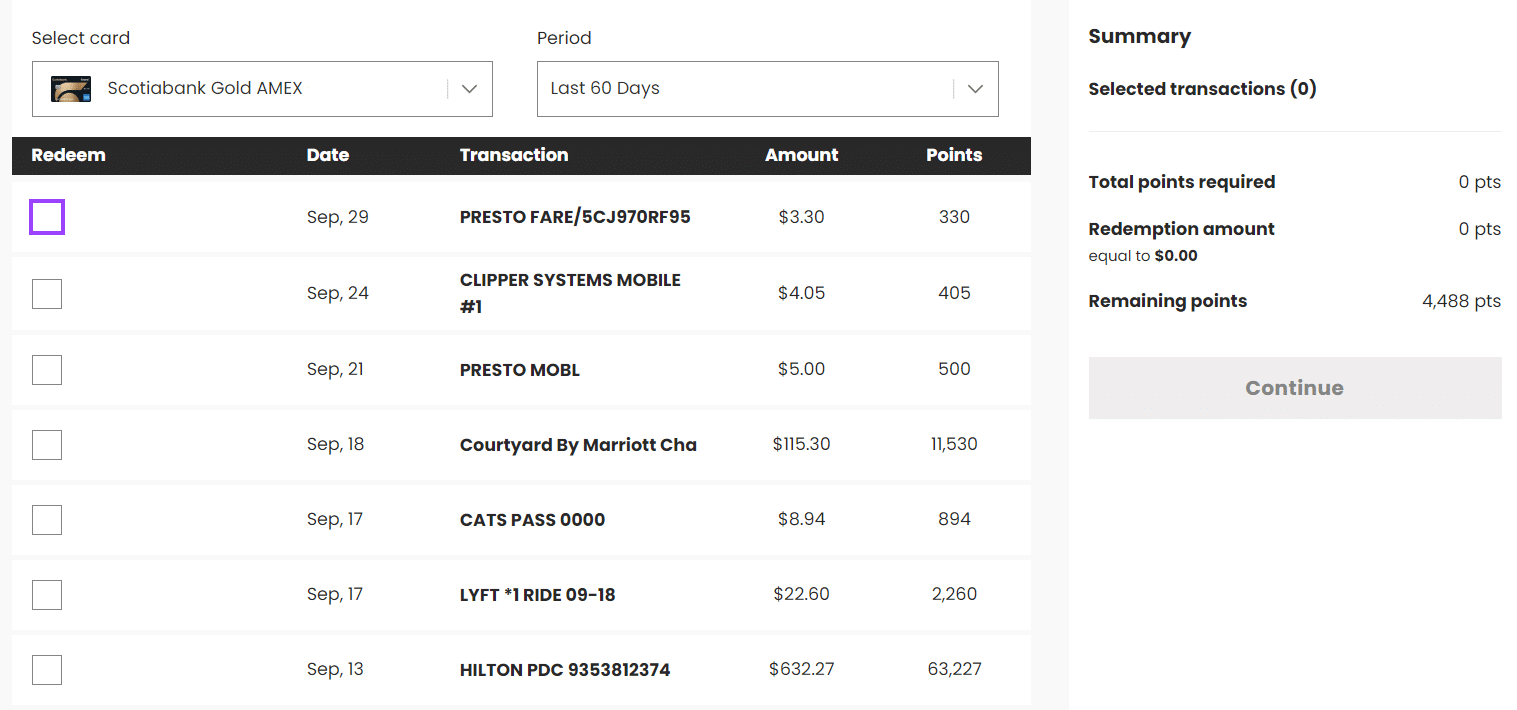
Task: Click the Scotiabank Gold AMEX card image icon
Action: 72,89
